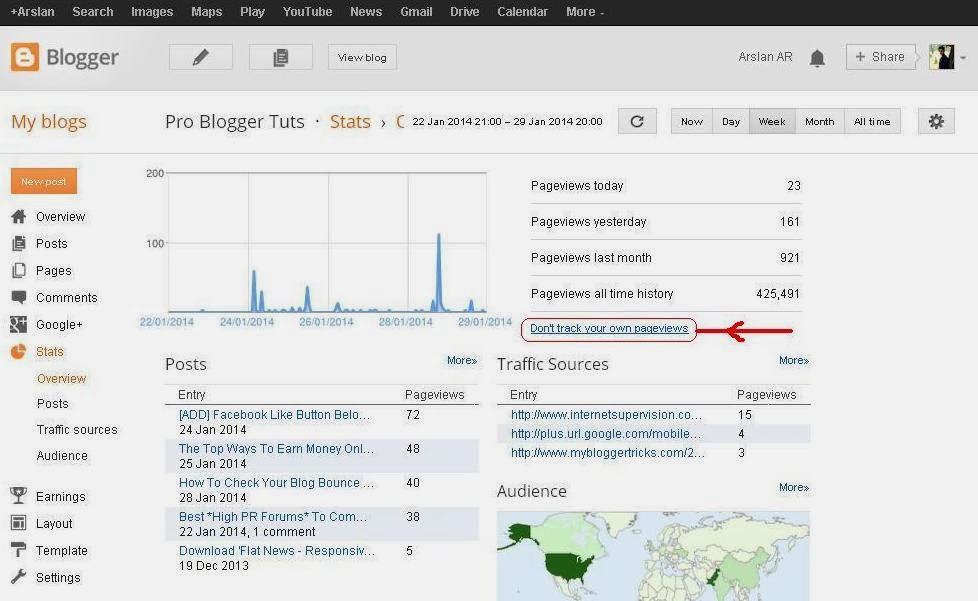
Task: Click Pageviews all time history value 425,491
Action: click(x=777, y=294)
